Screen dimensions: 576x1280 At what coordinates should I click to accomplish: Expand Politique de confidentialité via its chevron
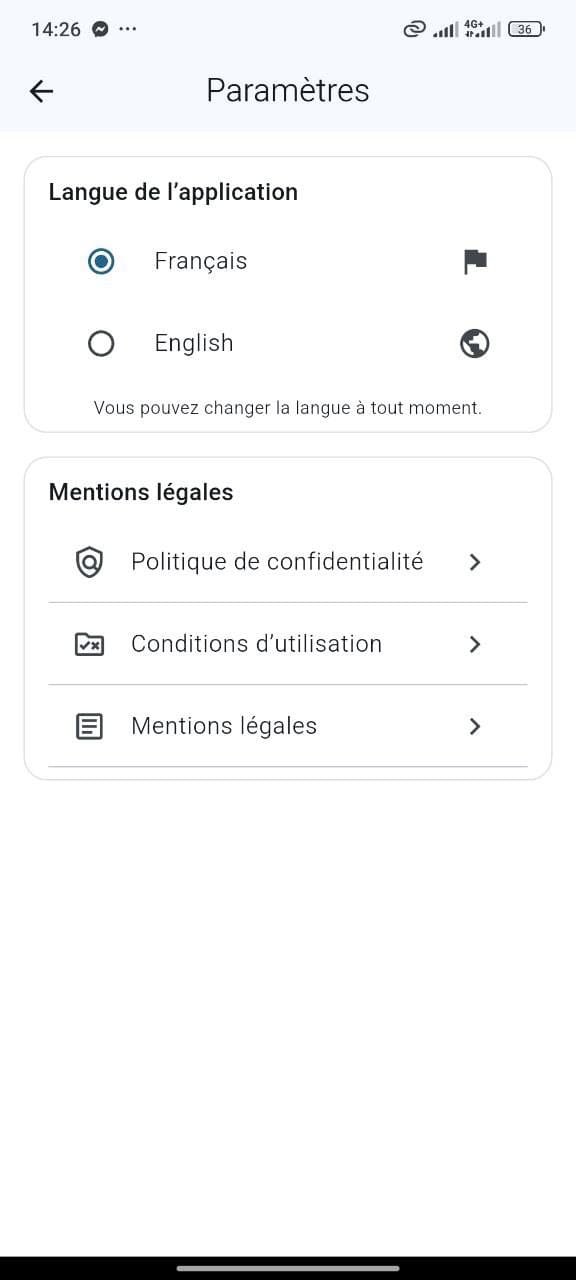click(474, 562)
